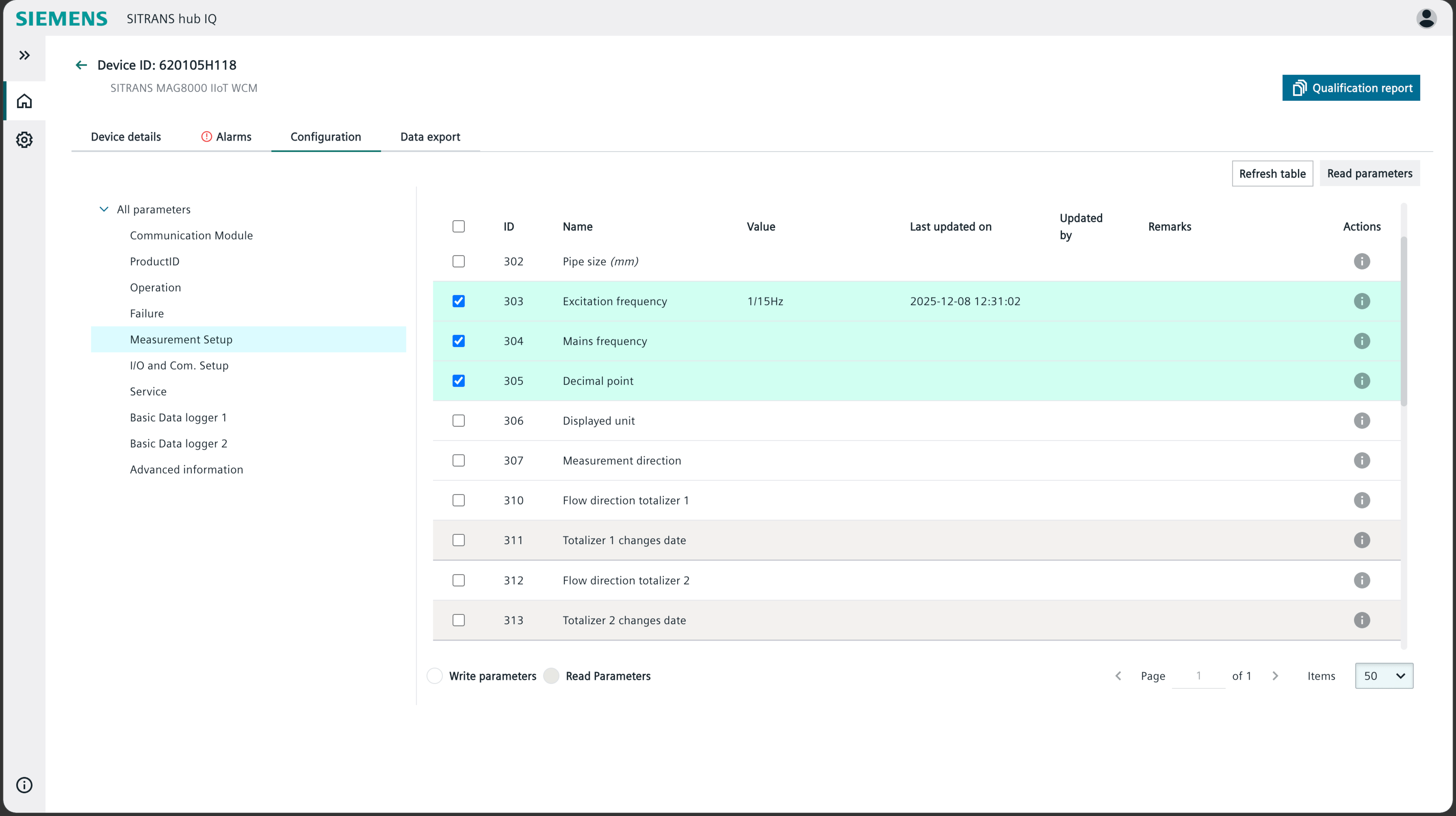Show info for Mains frequency row
Viewport: 1456px width, 816px height.
[x=1362, y=341]
